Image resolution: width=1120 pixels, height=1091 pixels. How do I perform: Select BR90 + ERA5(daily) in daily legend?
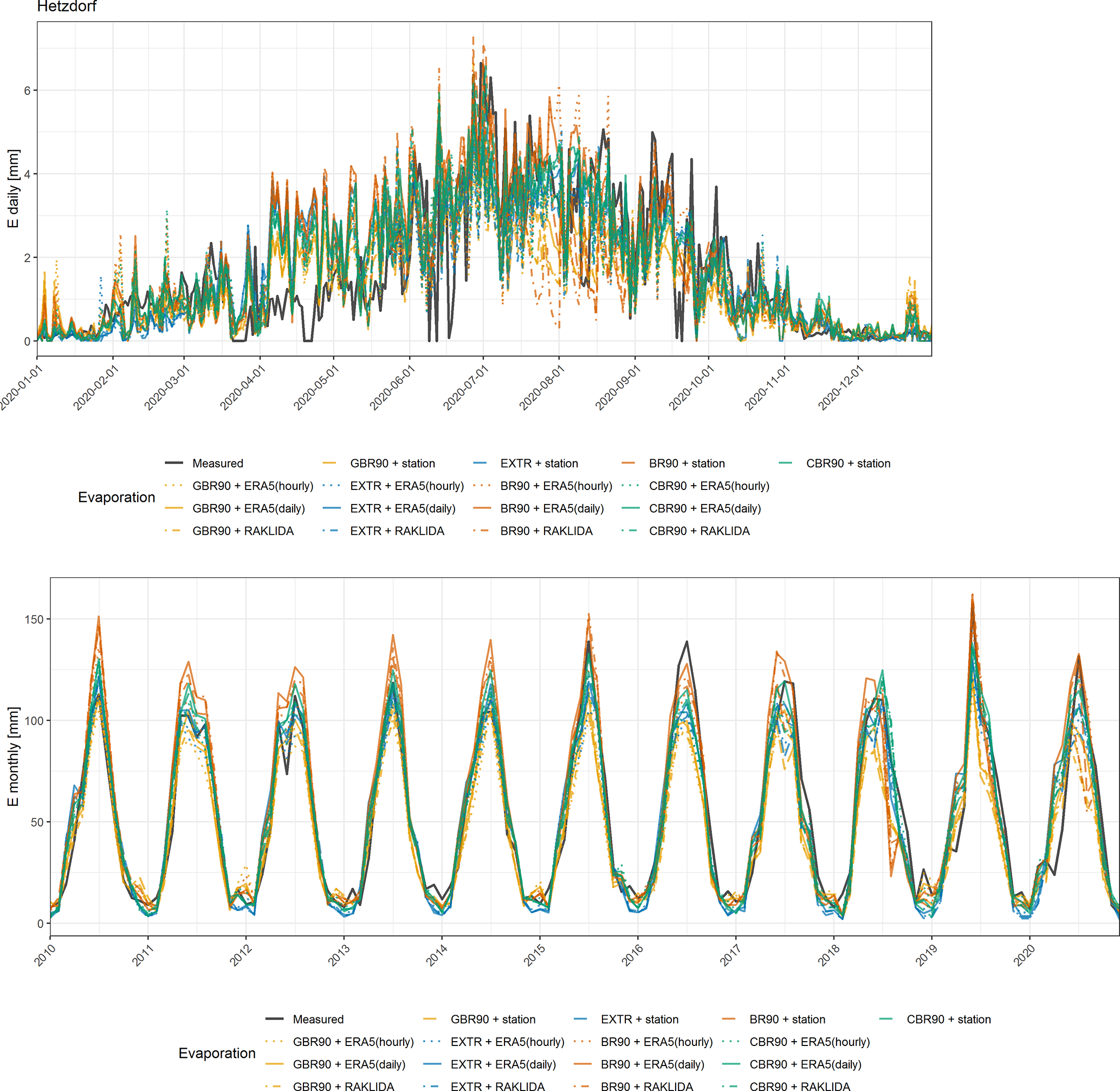click(552, 508)
